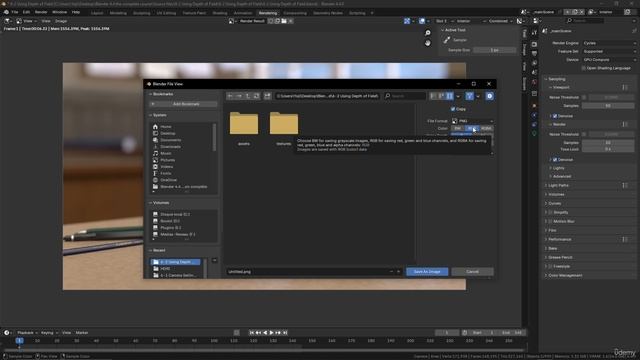Open OneDrive in System list

(169, 180)
